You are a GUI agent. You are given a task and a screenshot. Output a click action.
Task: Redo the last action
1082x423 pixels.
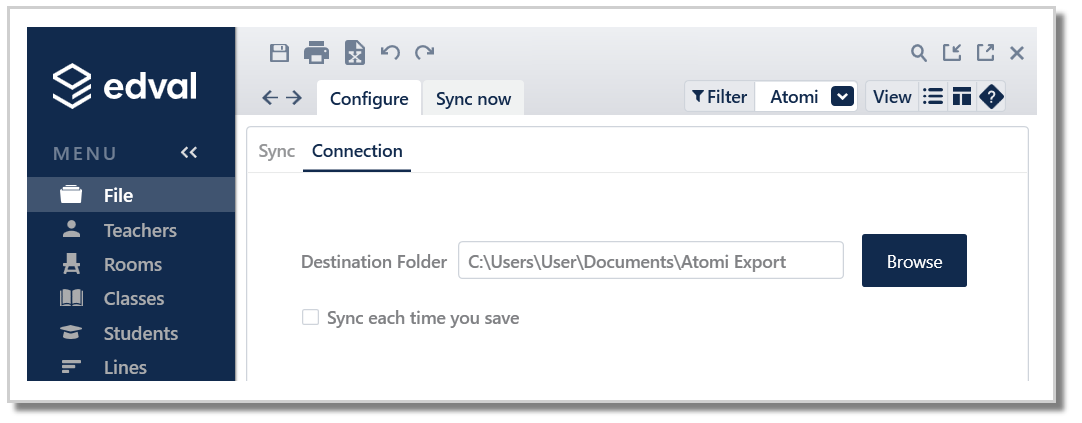425,53
